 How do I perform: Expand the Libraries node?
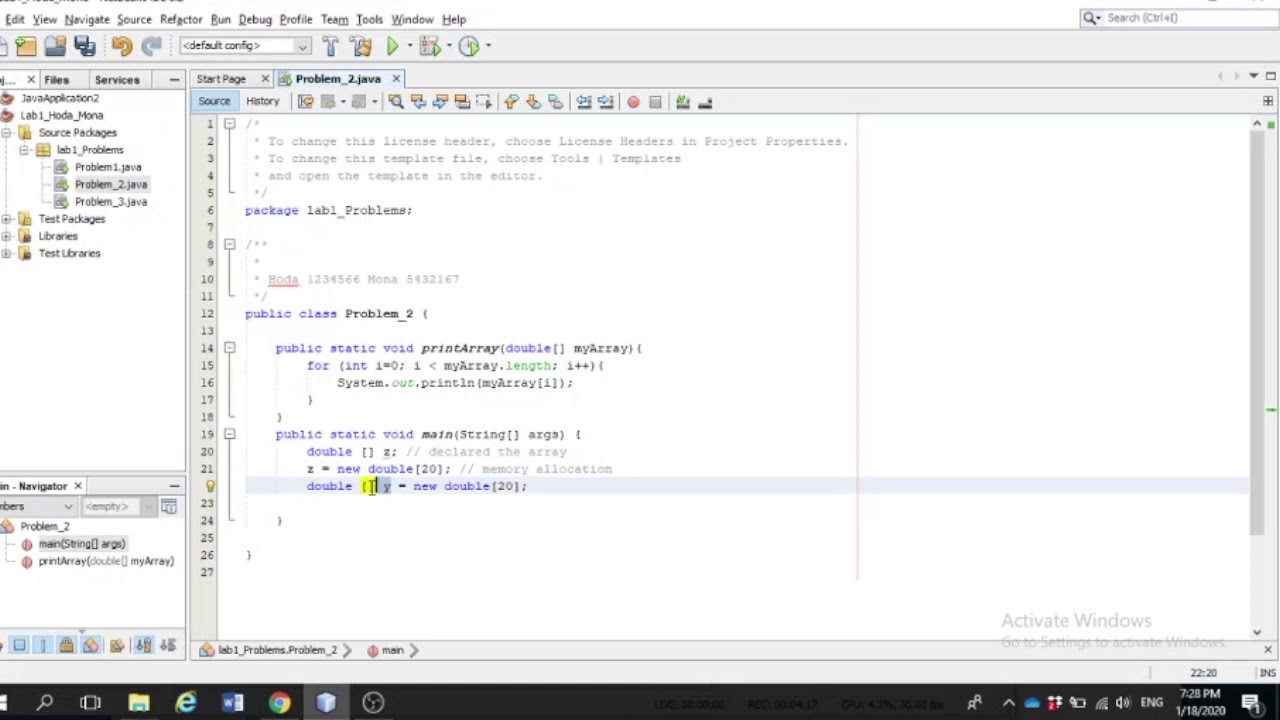(x=7, y=236)
